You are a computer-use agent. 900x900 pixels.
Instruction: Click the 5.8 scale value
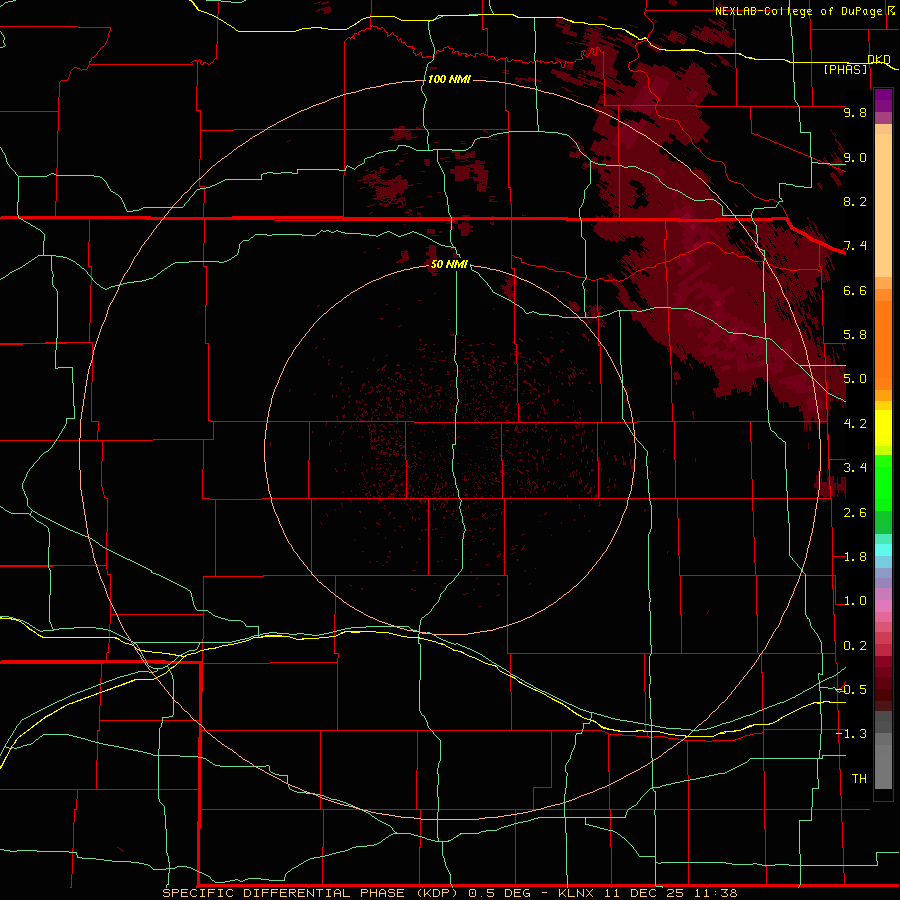(855, 335)
